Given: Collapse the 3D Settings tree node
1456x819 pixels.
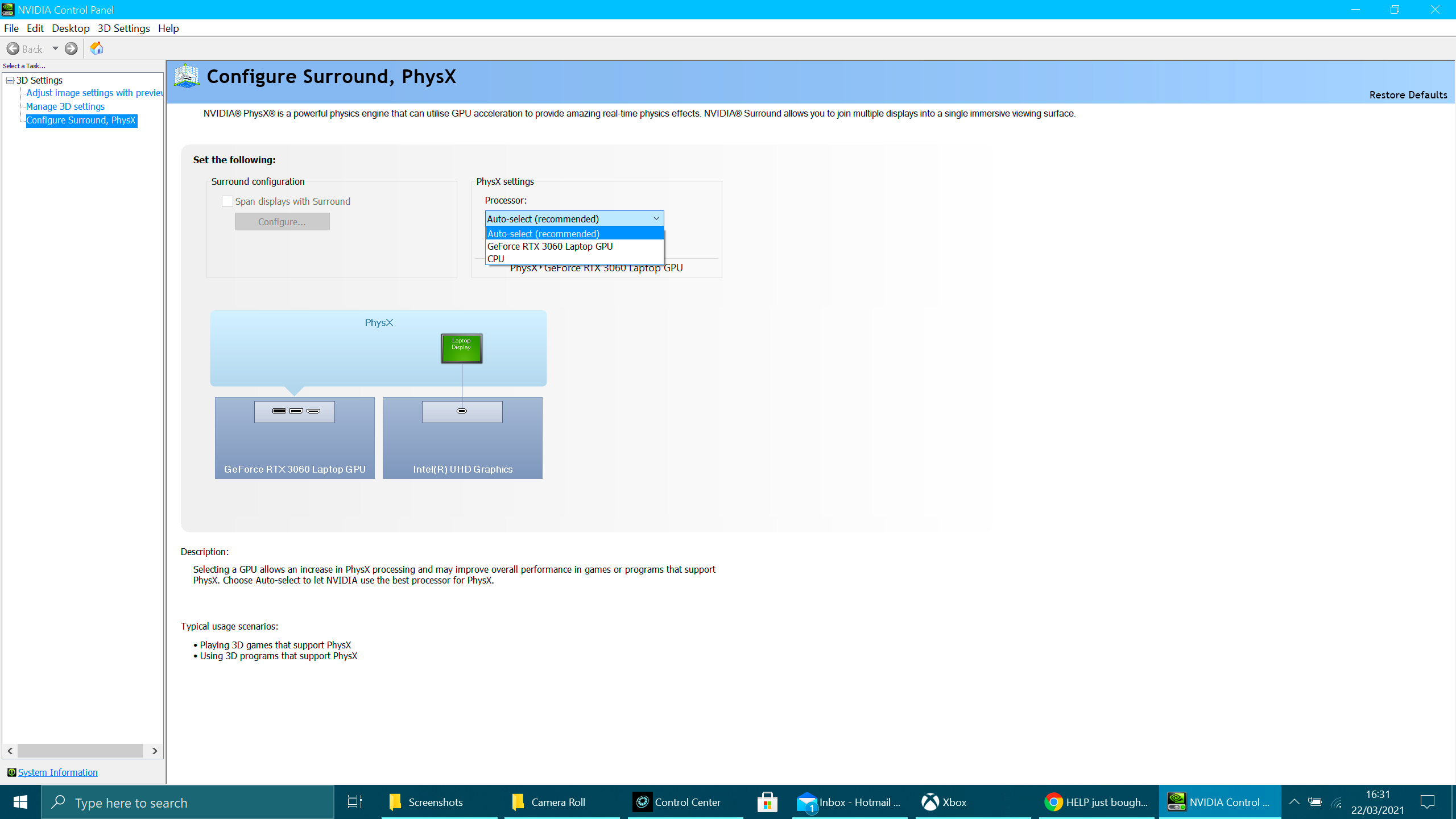Looking at the screenshot, I should pos(10,80).
